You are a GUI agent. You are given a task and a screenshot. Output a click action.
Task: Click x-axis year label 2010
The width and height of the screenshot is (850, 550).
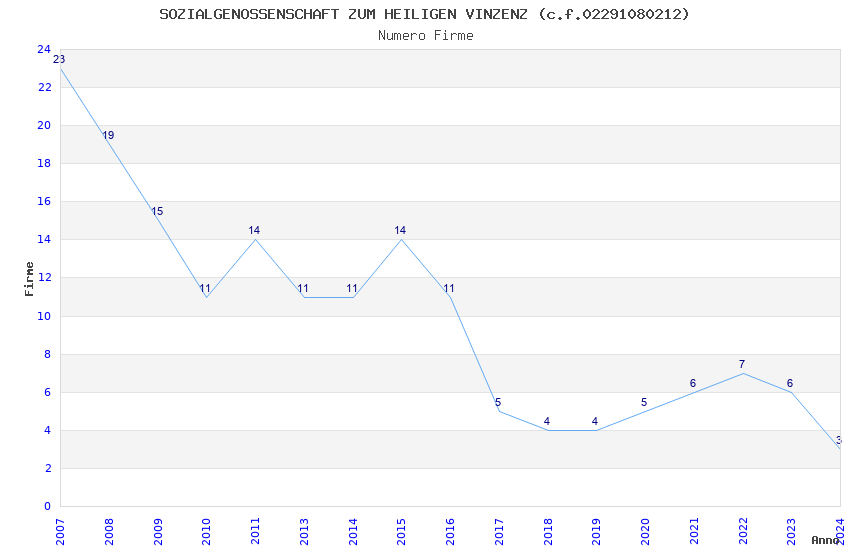[207, 532]
